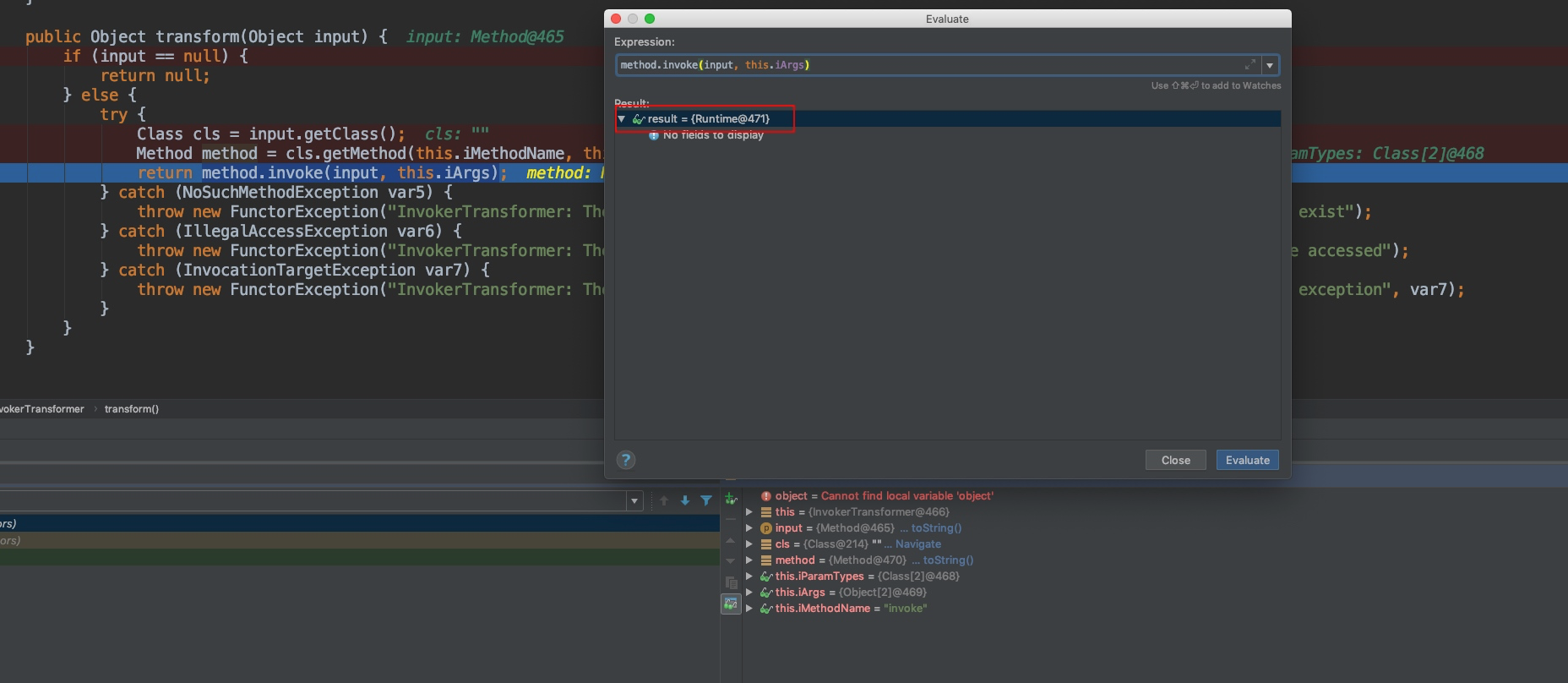This screenshot has width=1568, height=683.
Task: Click the 'if (input == null)' code line
Action: pyautogui.click(x=155, y=57)
